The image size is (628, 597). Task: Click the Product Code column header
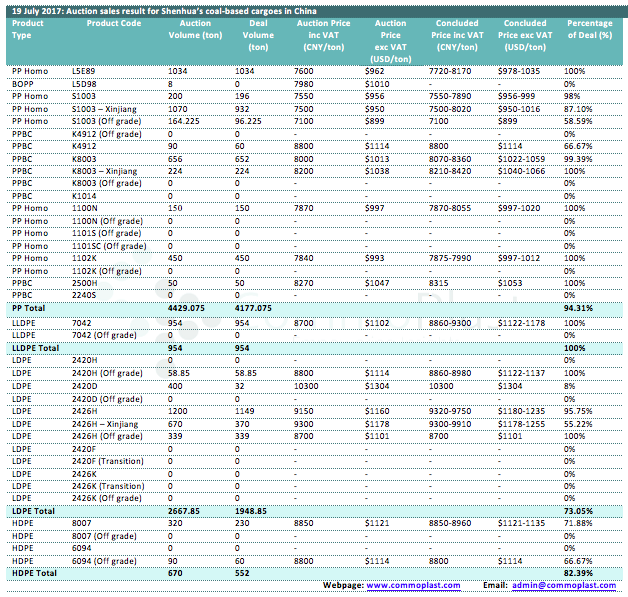[107, 22]
